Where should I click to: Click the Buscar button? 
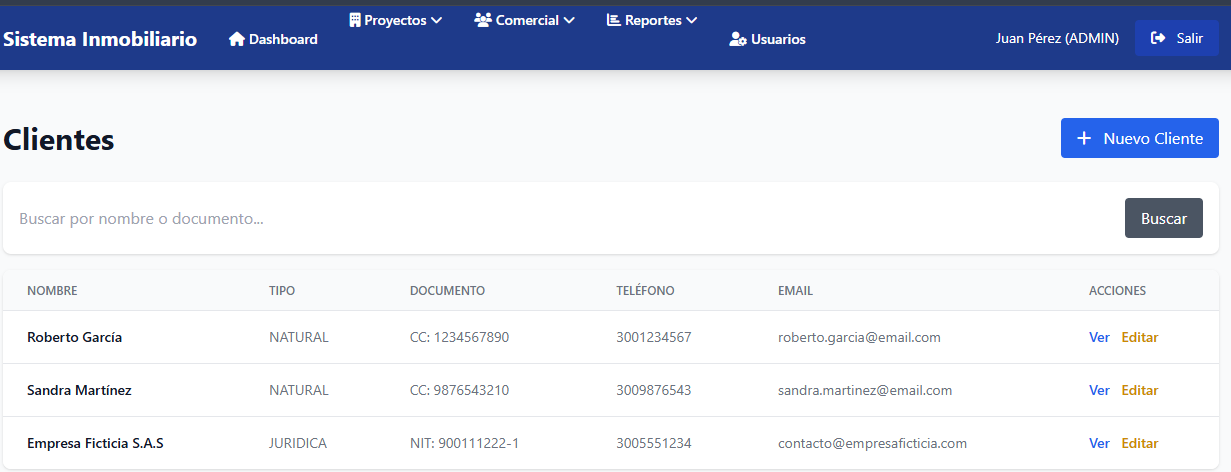pyautogui.click(x=1164, y=218)
